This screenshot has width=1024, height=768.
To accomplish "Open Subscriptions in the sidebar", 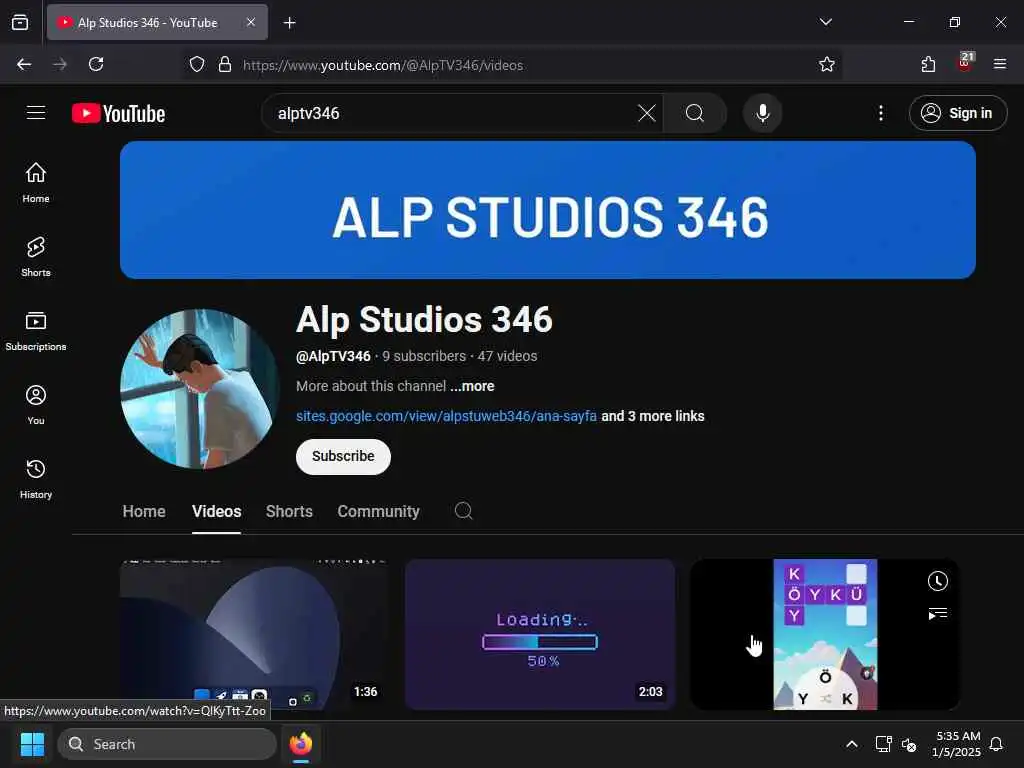I will point(36,331).
